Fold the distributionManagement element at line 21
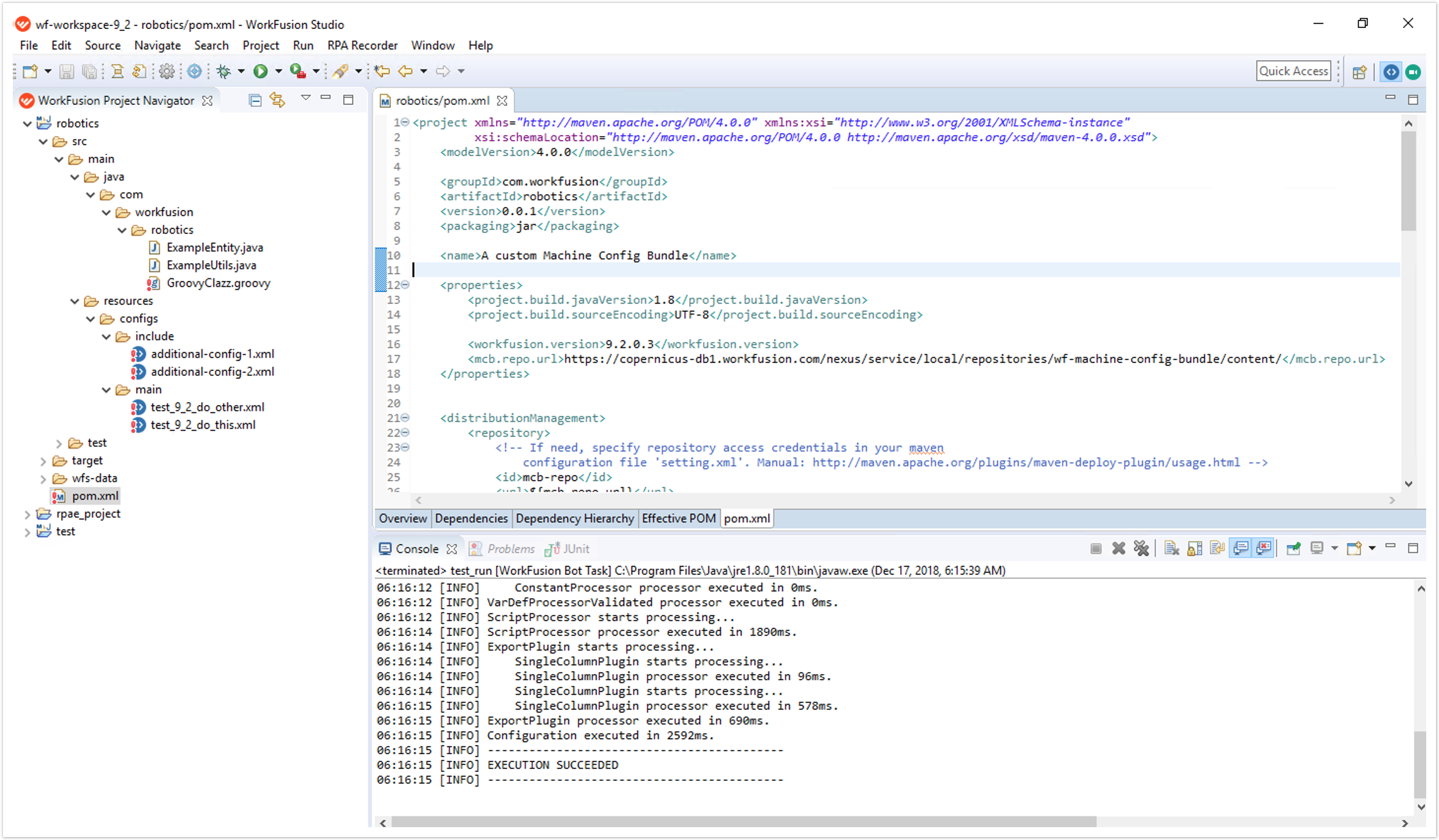The height and width of the screenshot is (840, 1439). point(405,419)
